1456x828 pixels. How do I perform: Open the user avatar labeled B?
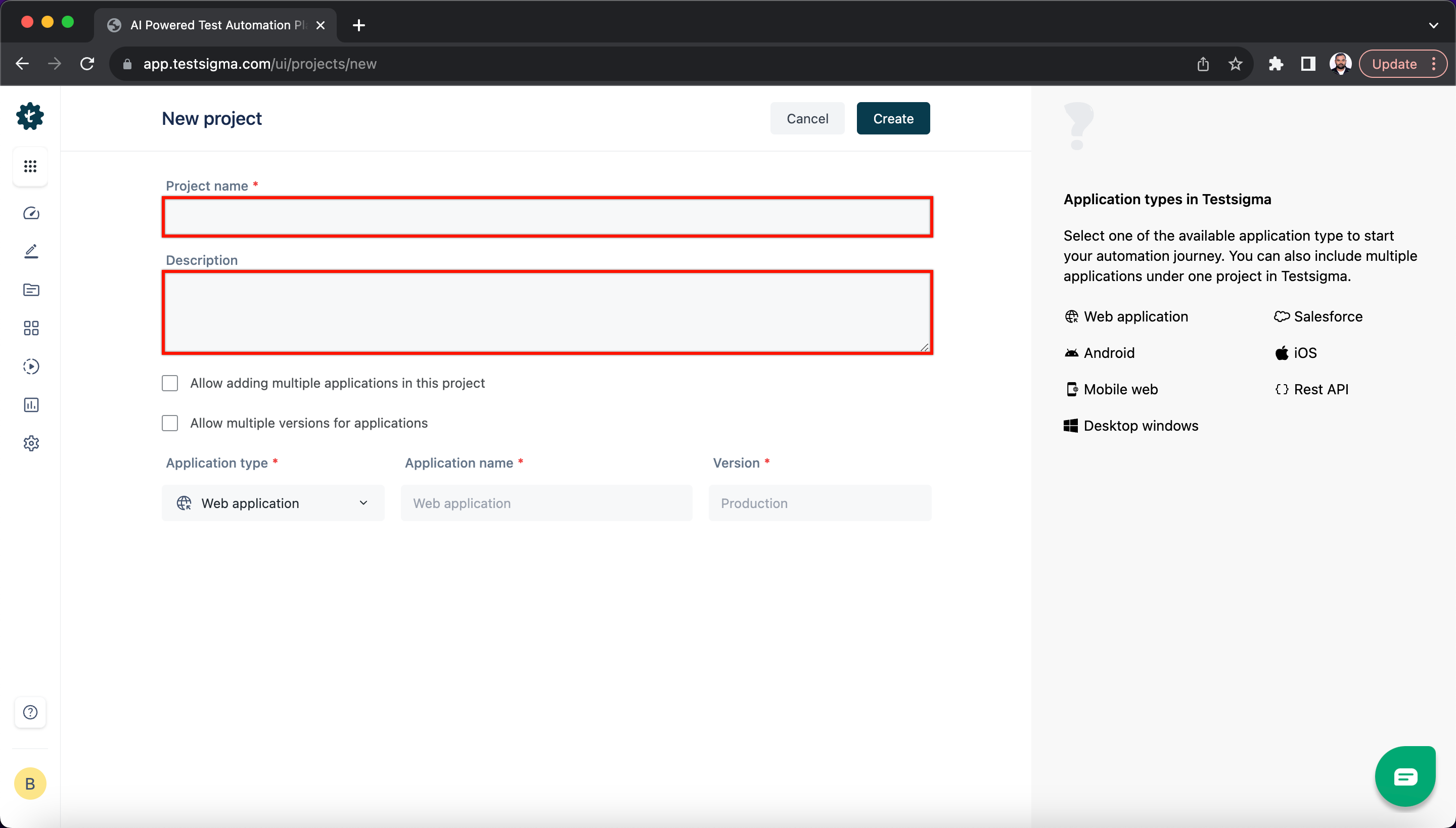click(30, 784)
